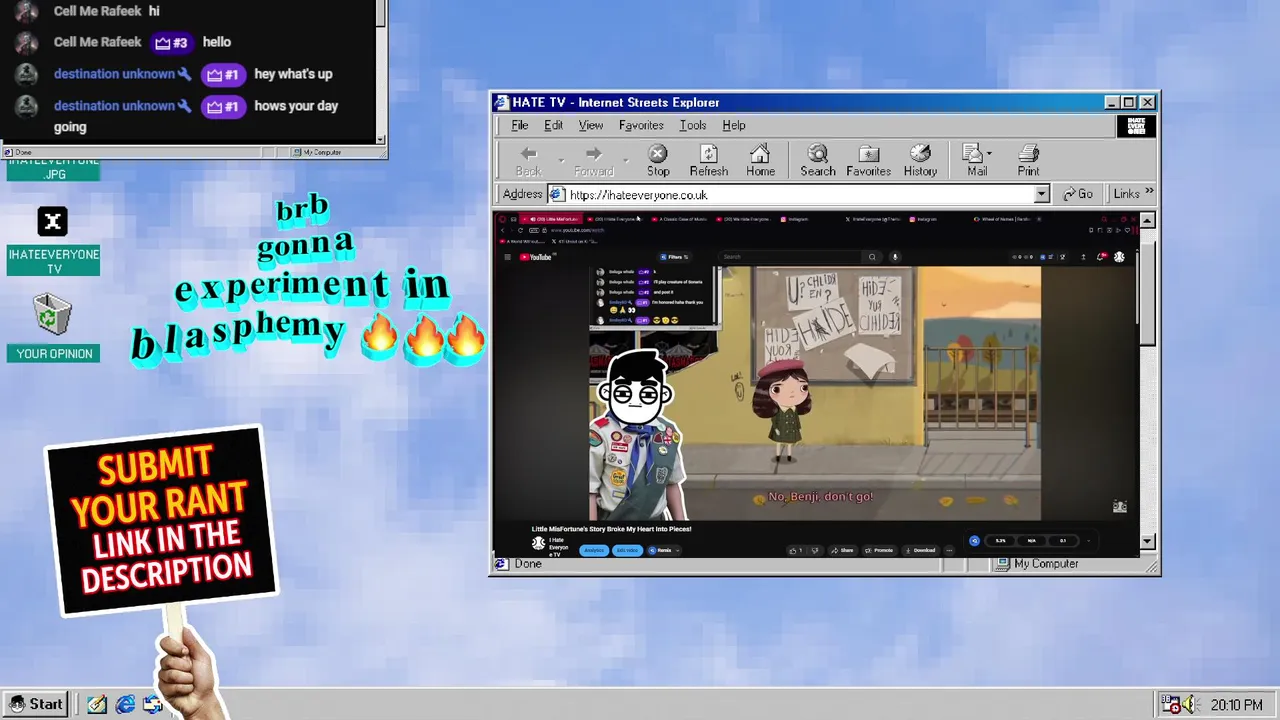Image resolution: width=1280 pixels, height=720 pixels.
Task: Open the History toolbar icon
Action: 920,153
